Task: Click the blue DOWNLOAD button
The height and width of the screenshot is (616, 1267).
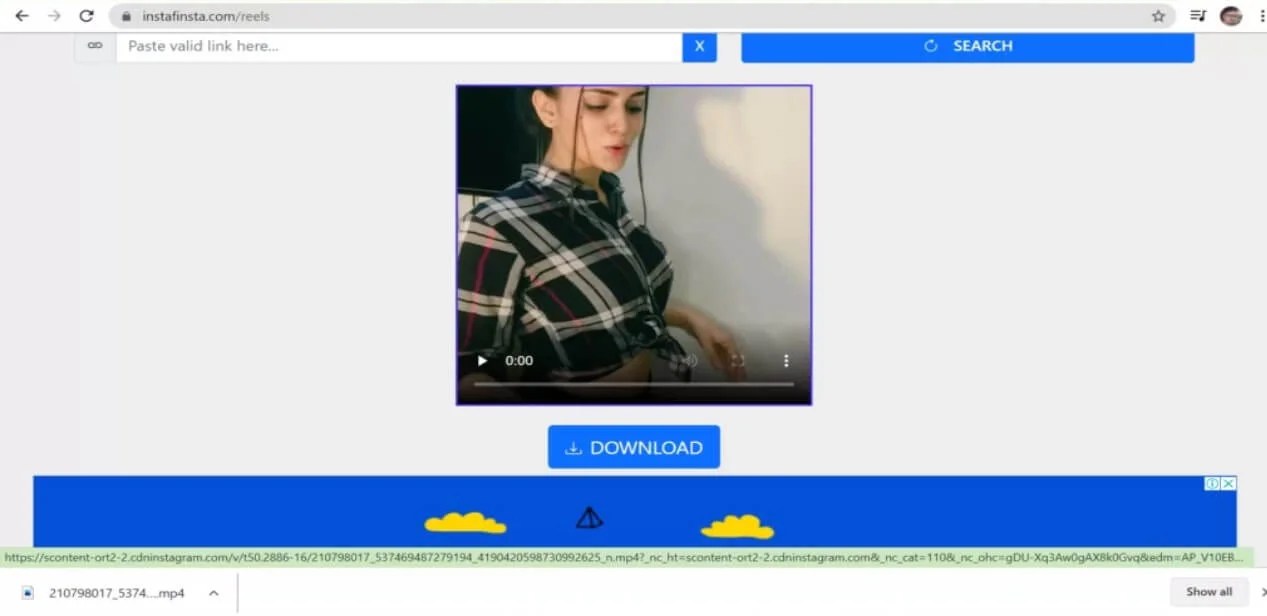Action: tap(634, 447)
